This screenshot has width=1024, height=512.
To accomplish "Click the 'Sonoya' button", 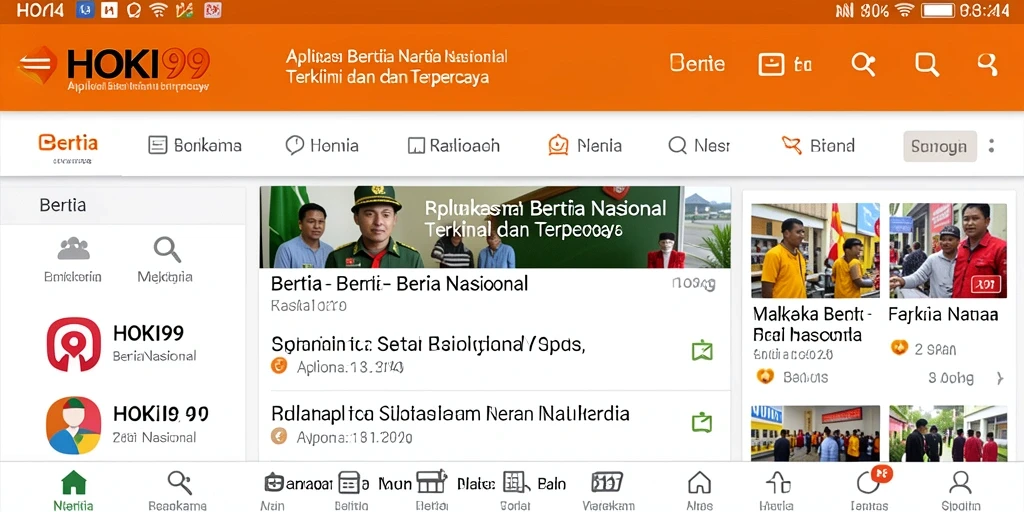I will 939,146.
